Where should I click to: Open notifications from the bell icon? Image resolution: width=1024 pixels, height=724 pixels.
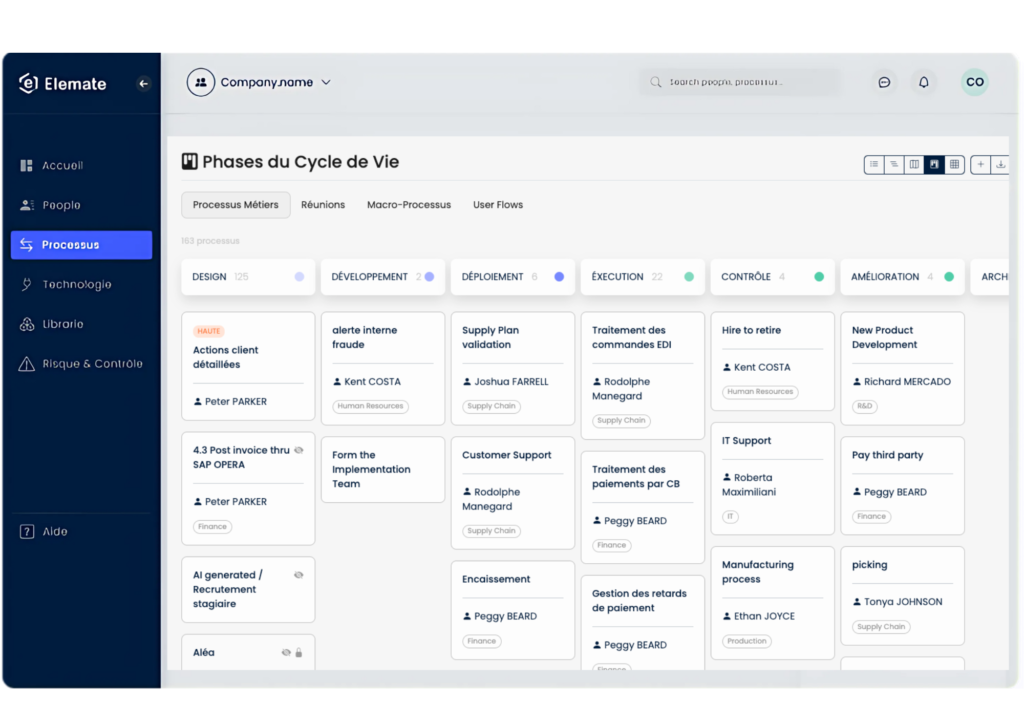coord(923,82)
